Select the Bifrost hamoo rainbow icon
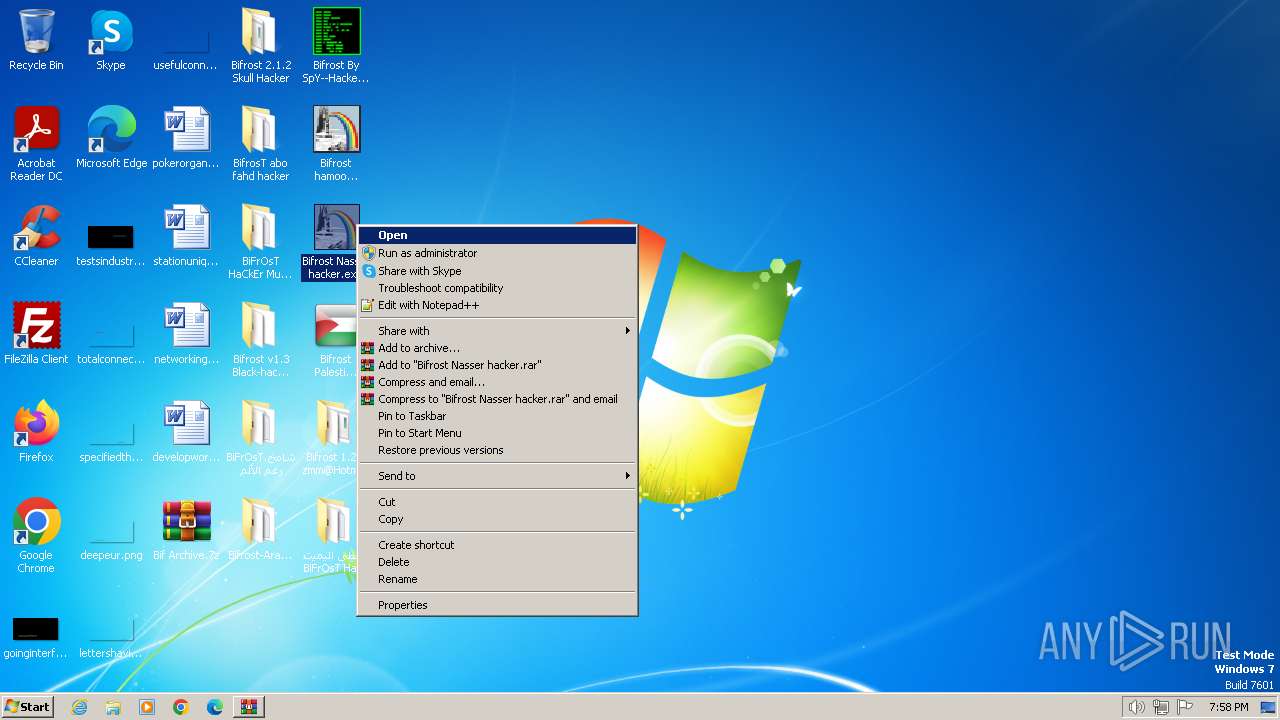This screenshot has height=720, width=1280. coord(336,143)
